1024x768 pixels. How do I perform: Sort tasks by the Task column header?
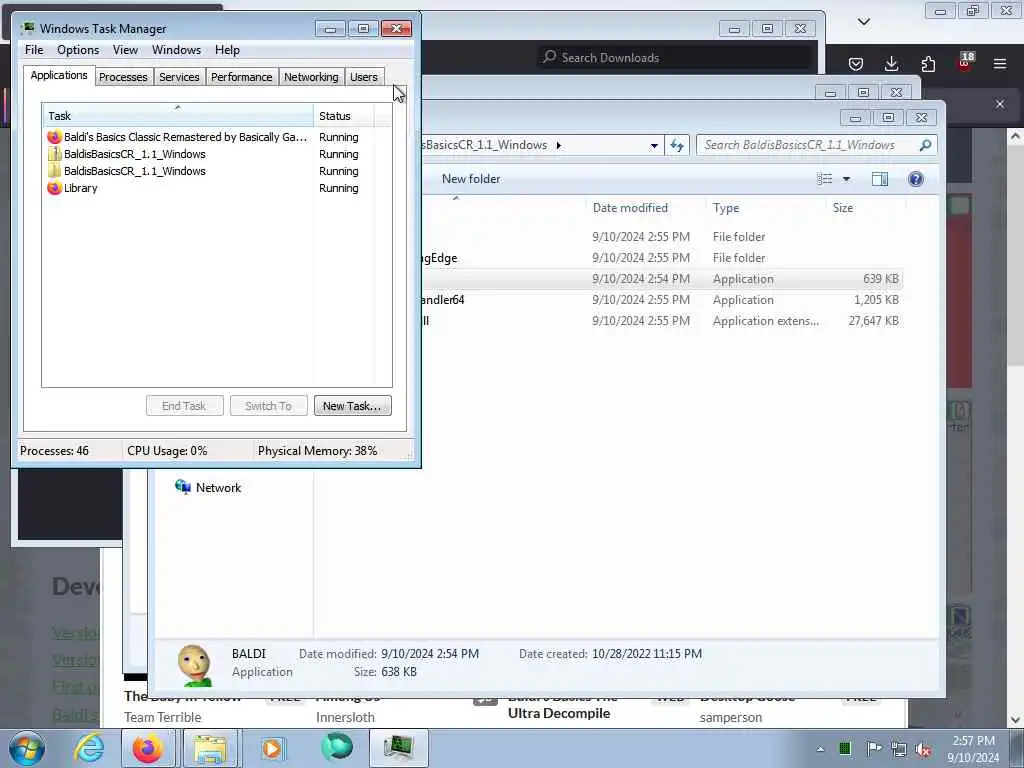pyautogui.click(x=177, y=116)
